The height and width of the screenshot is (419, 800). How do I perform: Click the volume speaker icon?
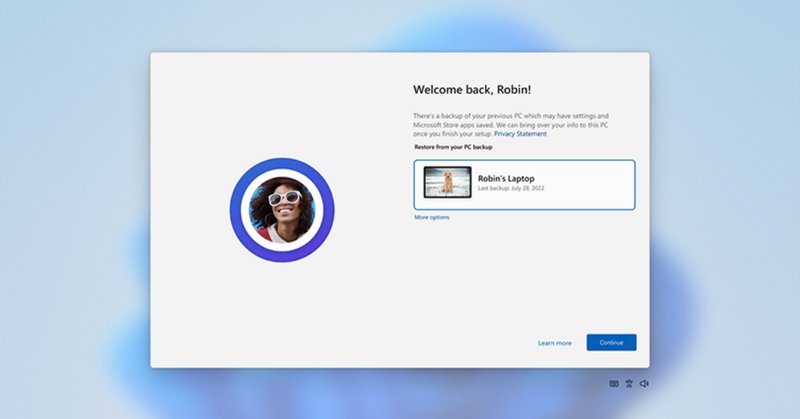pyautogui.click(x=644, y=384)
